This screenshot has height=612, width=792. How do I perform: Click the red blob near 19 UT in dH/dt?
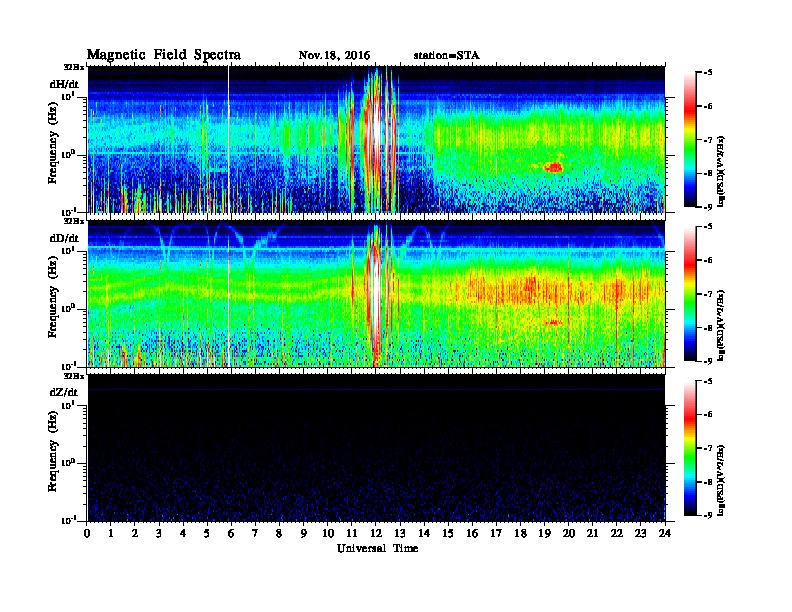click(x=554, y=167)
